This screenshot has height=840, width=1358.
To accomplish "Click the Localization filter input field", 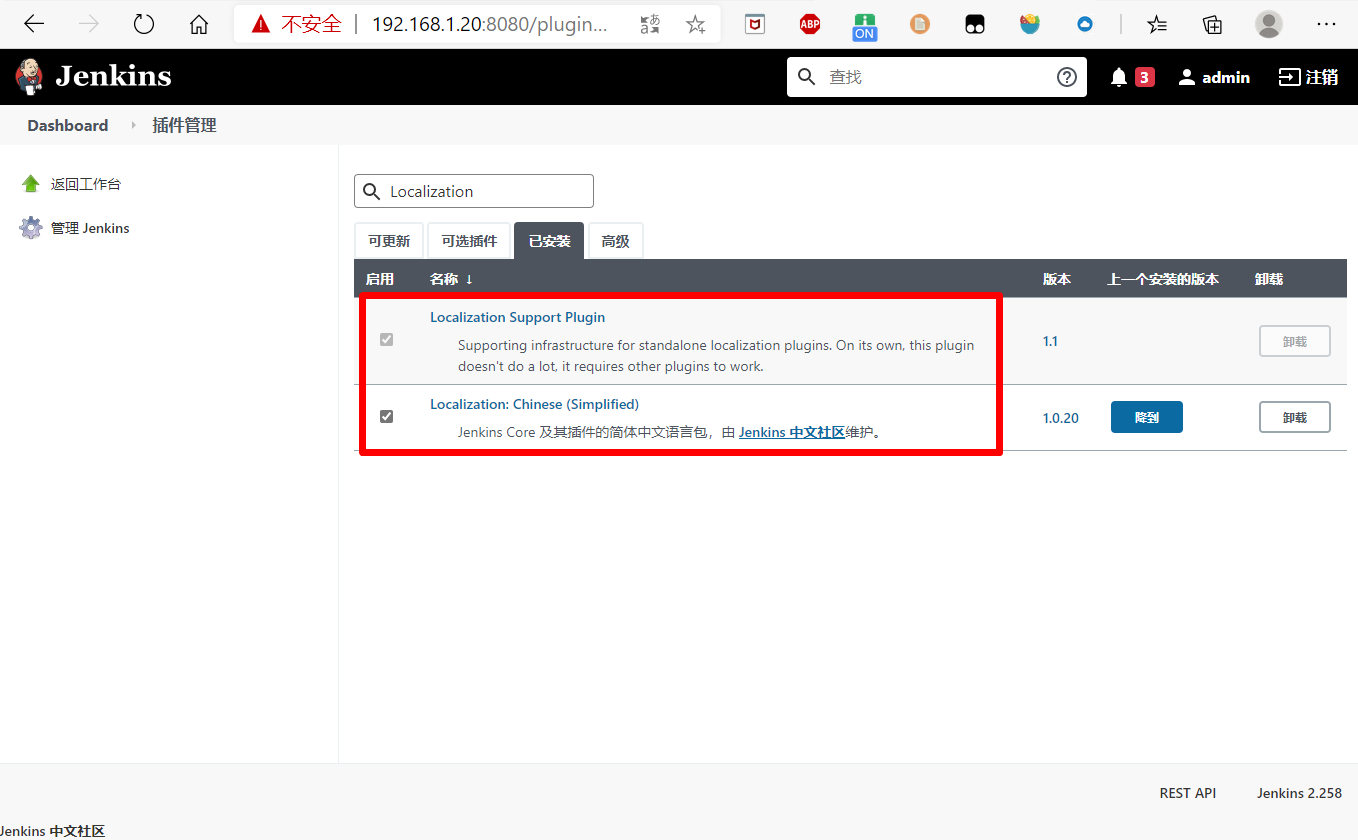I will pos(474,191).
